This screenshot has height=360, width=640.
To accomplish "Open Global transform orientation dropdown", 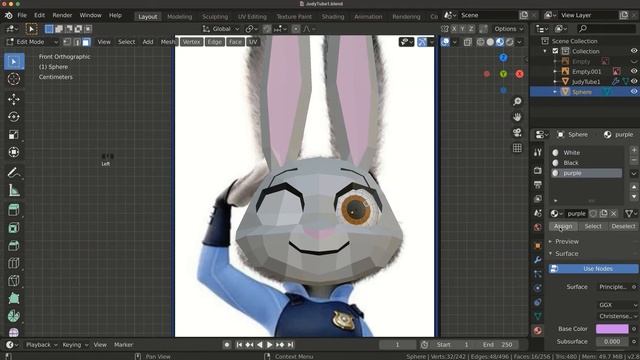I will [x=221, y=29].
